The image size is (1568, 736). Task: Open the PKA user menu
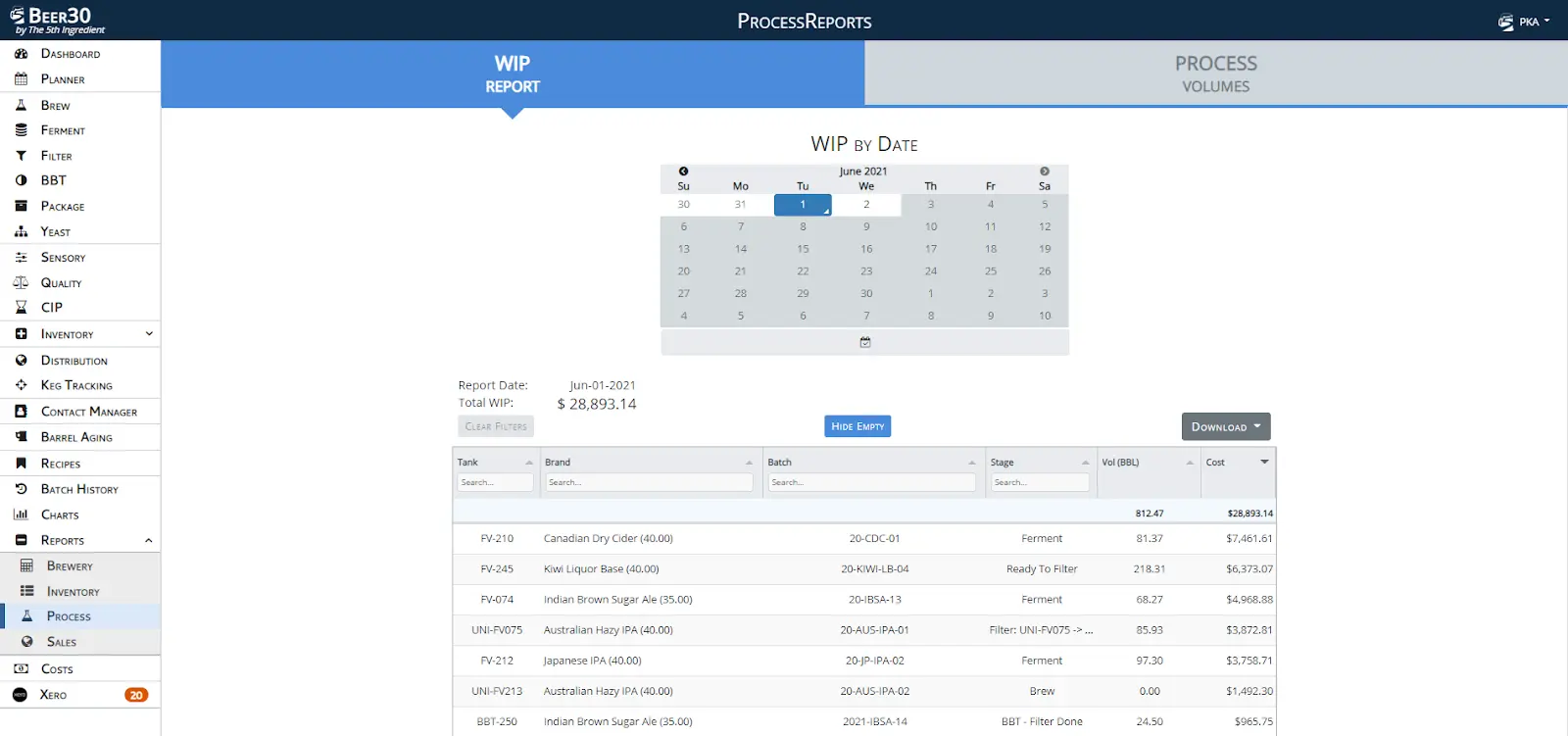pyautogui.click(x=1525, y=22)
